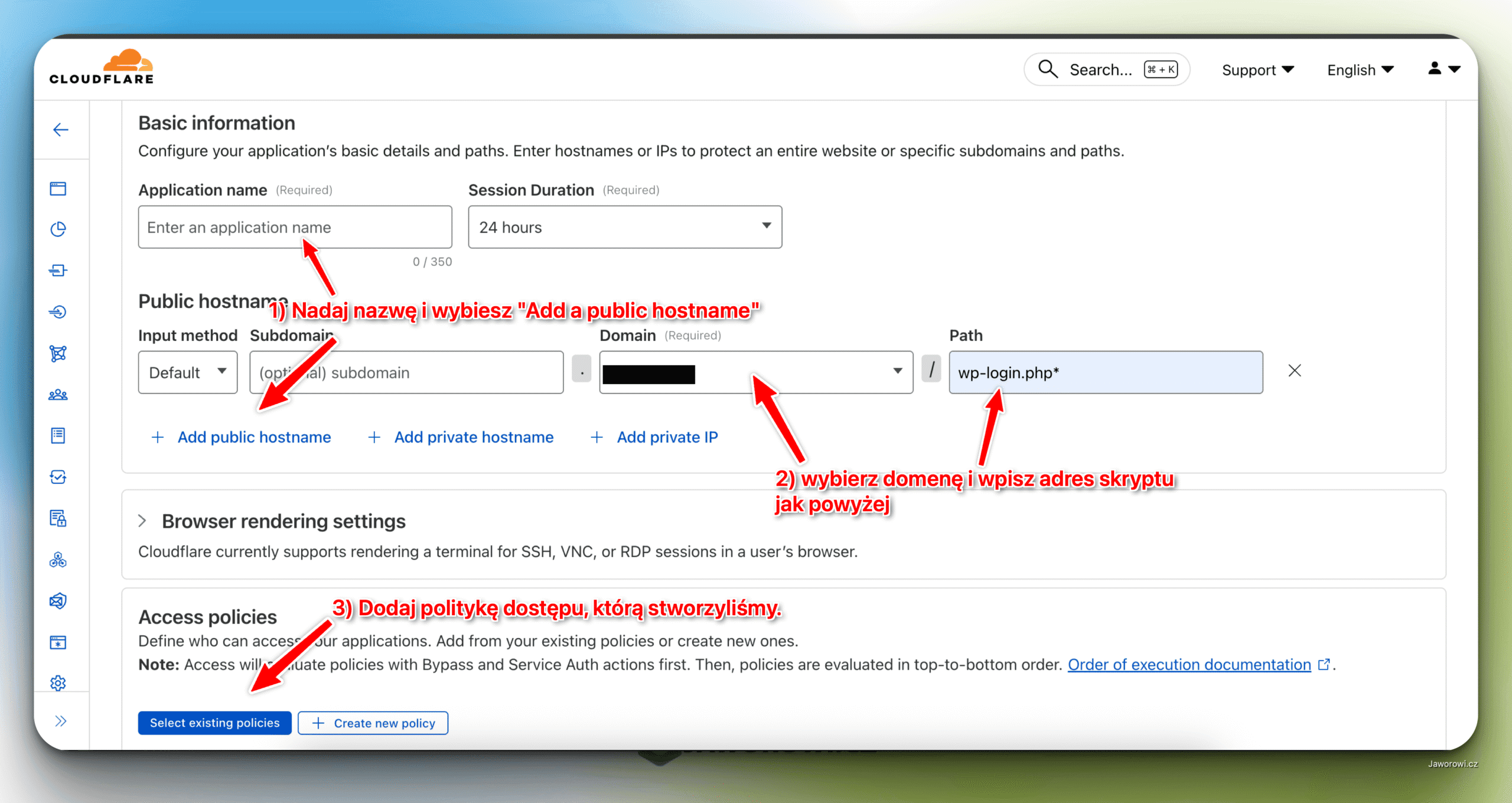1512x803 pixels.
Task: Open the Logs list icon
Action: pyautogui.click(x=58, y=435)
